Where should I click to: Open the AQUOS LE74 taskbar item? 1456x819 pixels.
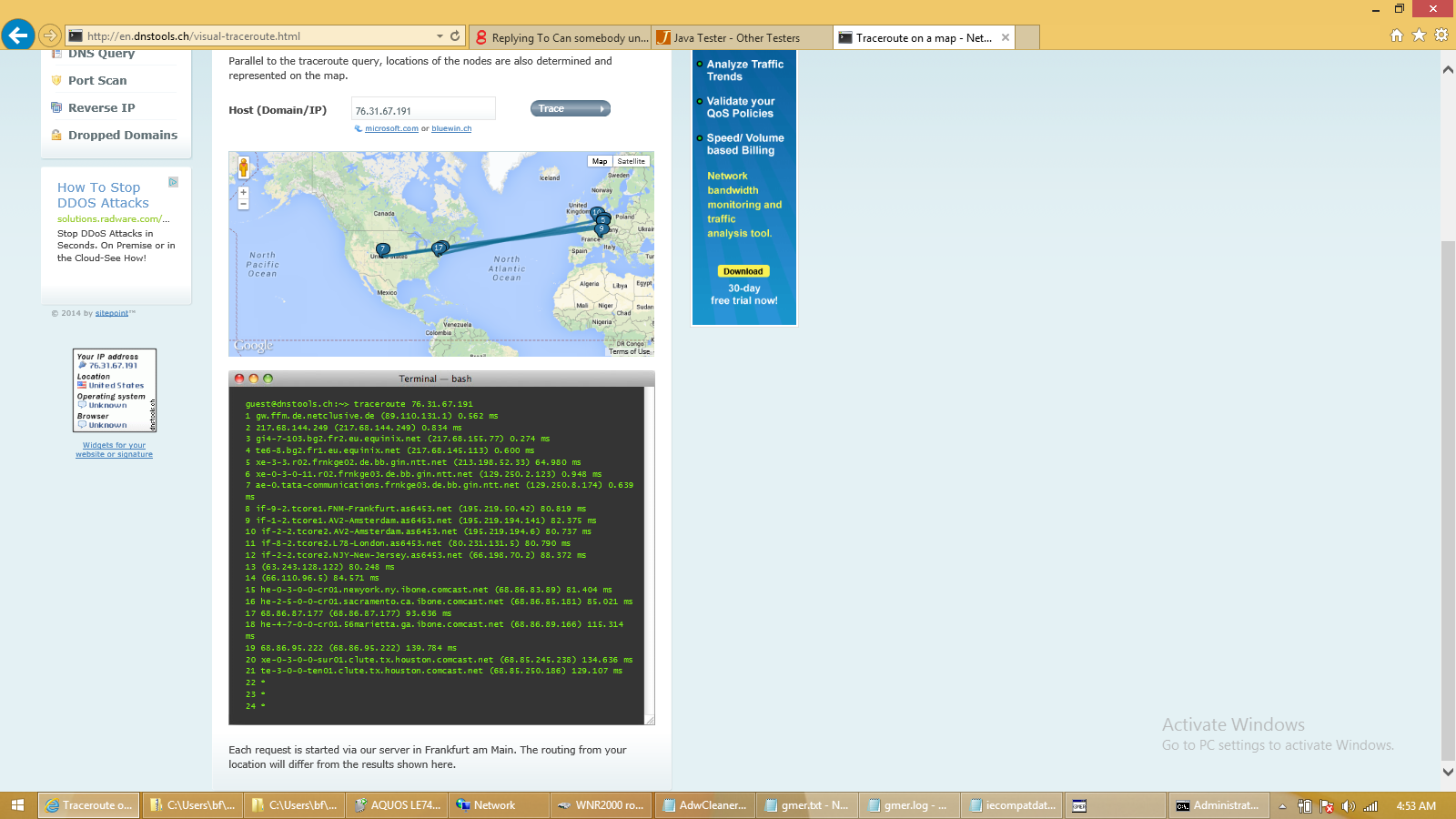tap(398, 805)
